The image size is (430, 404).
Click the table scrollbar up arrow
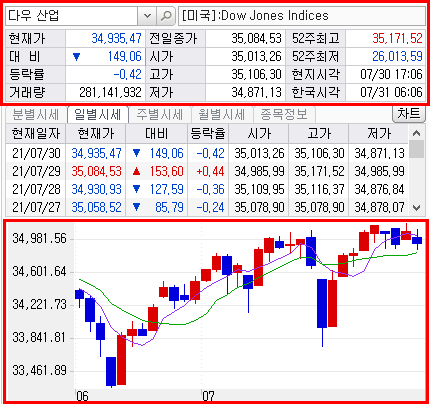pyautogui.click(x=416, y=133)
